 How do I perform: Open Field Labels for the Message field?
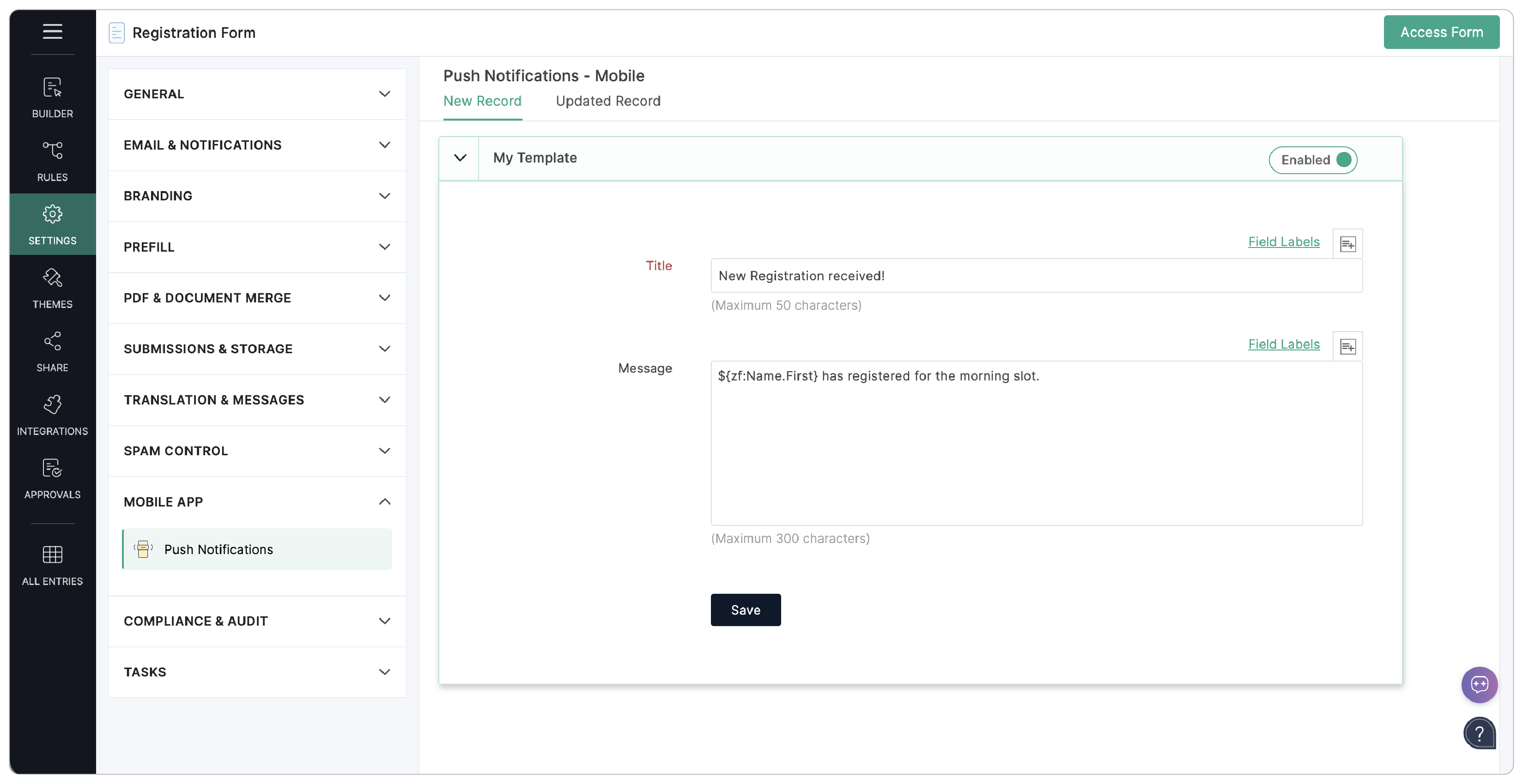[1284, 344]
